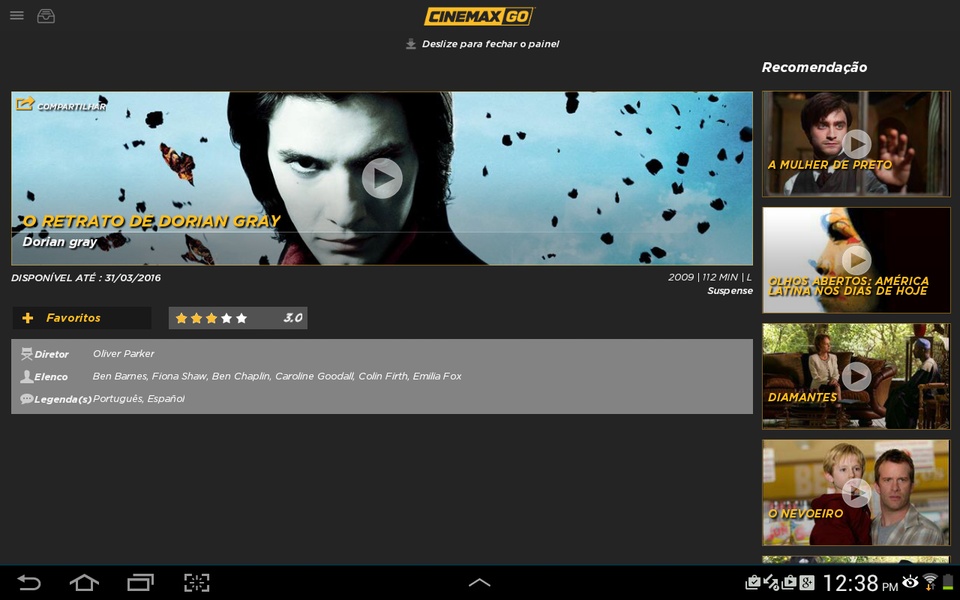The height and width of the screenshot is (600, 960).
Task: Click the availability date 31/03/2016
Action: coord(133,278)
